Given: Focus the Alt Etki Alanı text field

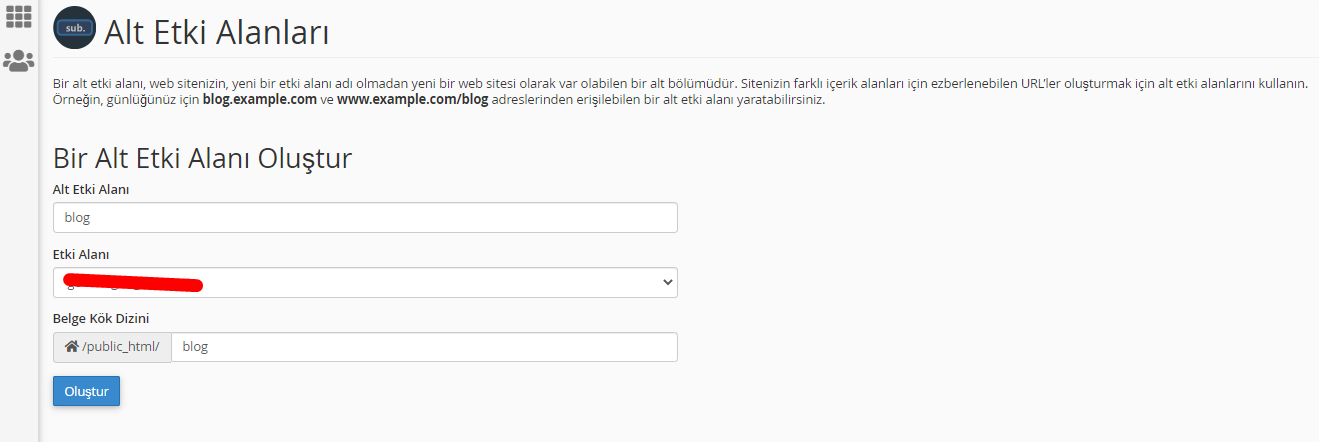Looking at the screenshot, I should click(365, 218).
